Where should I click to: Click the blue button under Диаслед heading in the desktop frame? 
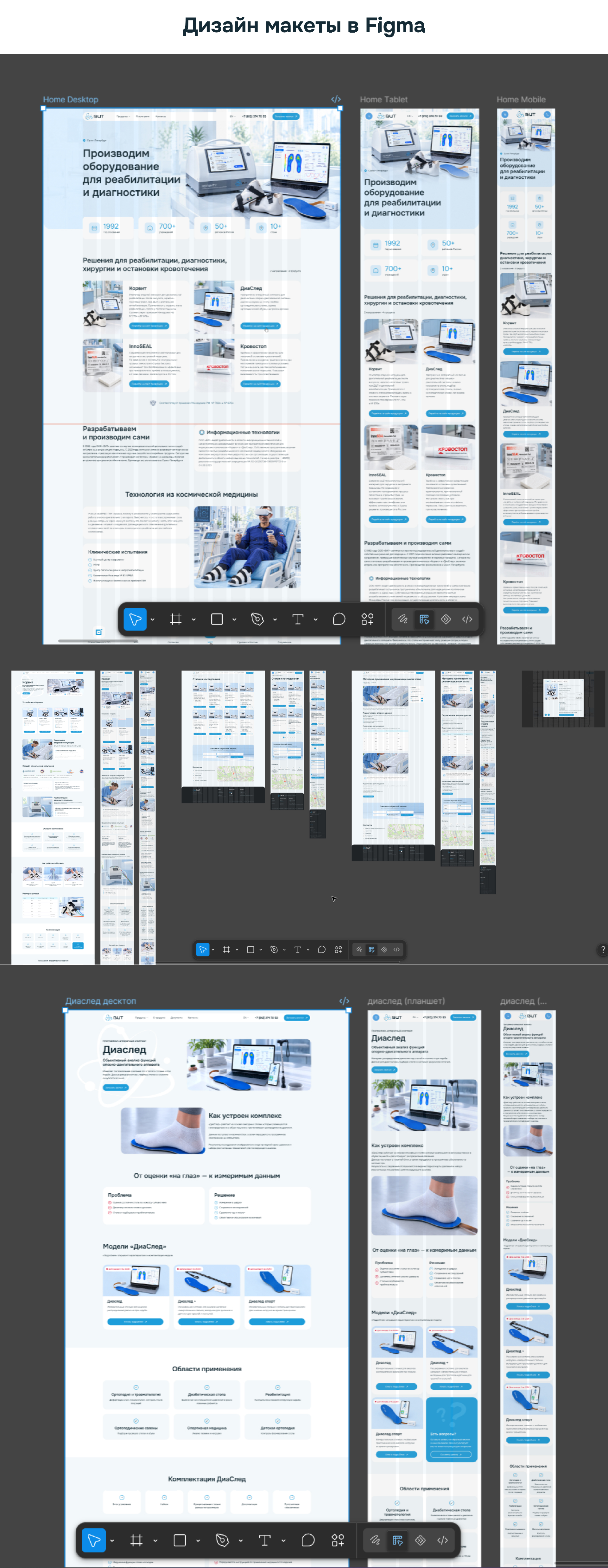[x=116, y=1088]
